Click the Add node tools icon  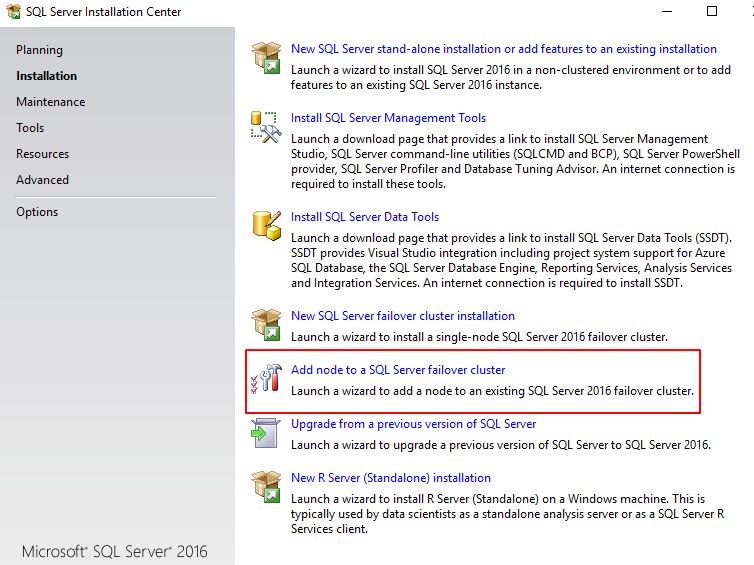point(266,378)
